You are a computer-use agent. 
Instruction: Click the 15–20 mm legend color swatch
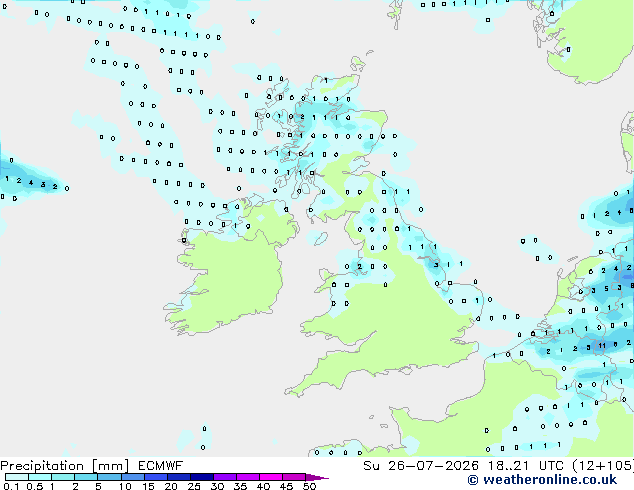pos(155,477)
